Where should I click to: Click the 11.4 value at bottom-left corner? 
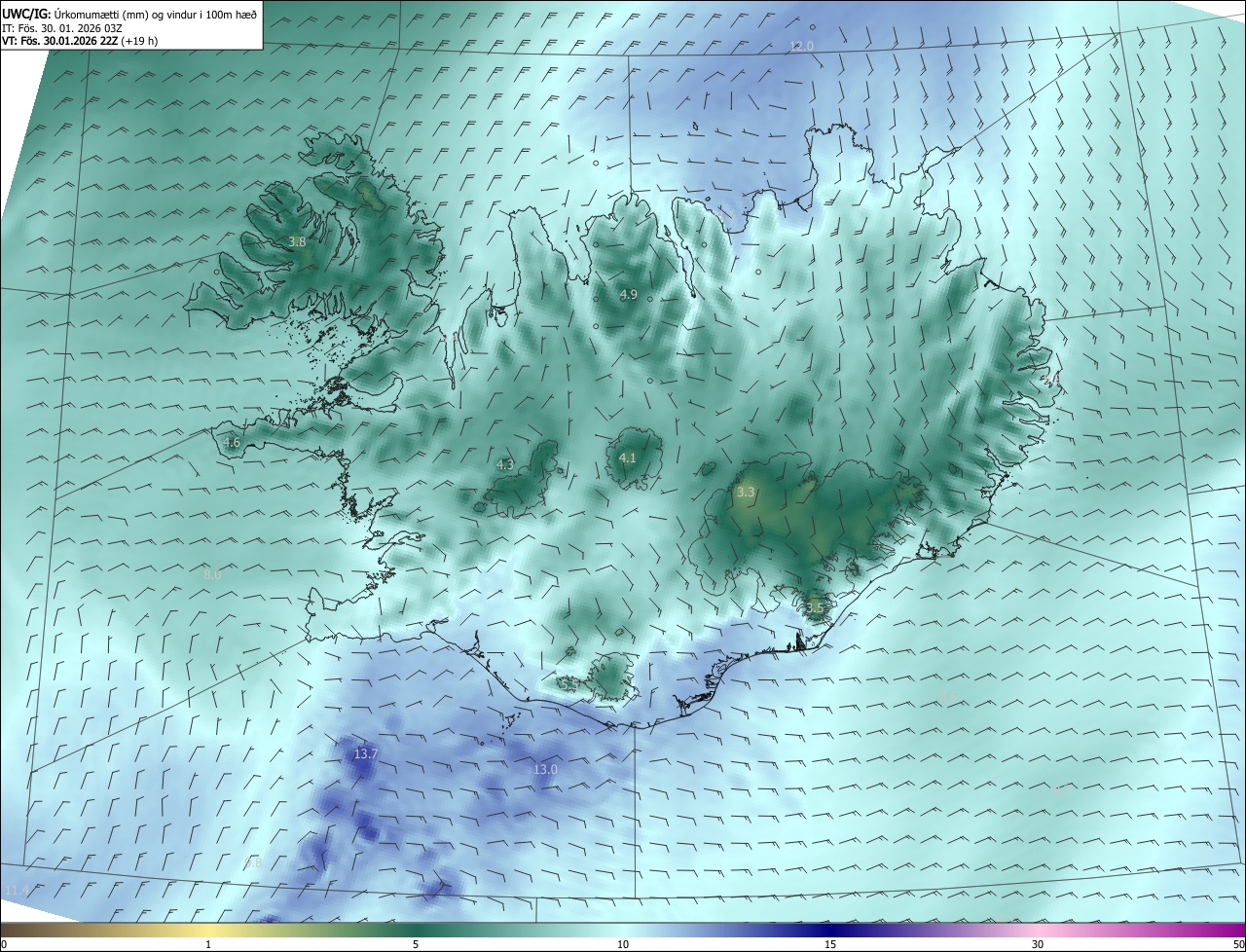(x=16, y=890)
